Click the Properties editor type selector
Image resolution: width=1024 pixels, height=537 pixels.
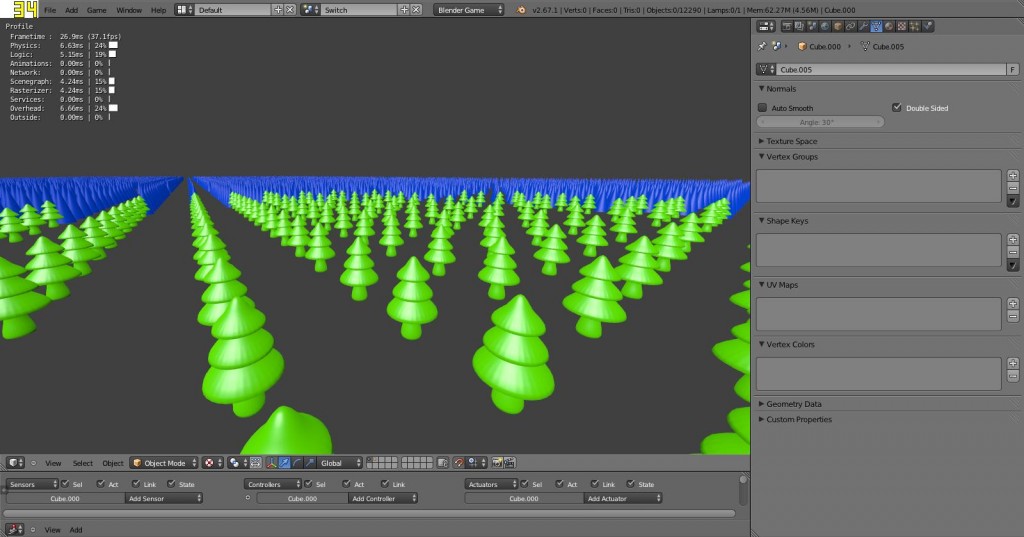pos(765,26)
